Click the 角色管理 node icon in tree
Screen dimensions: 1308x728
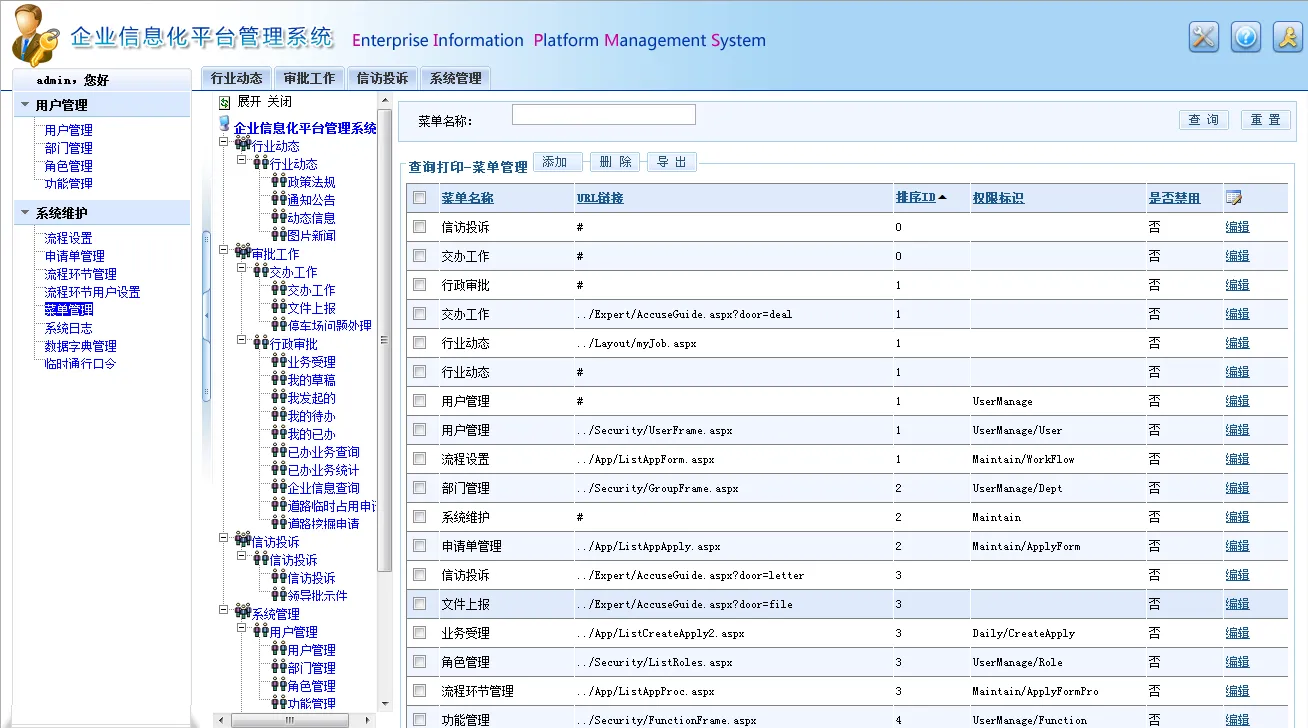[x=279, y=686]
